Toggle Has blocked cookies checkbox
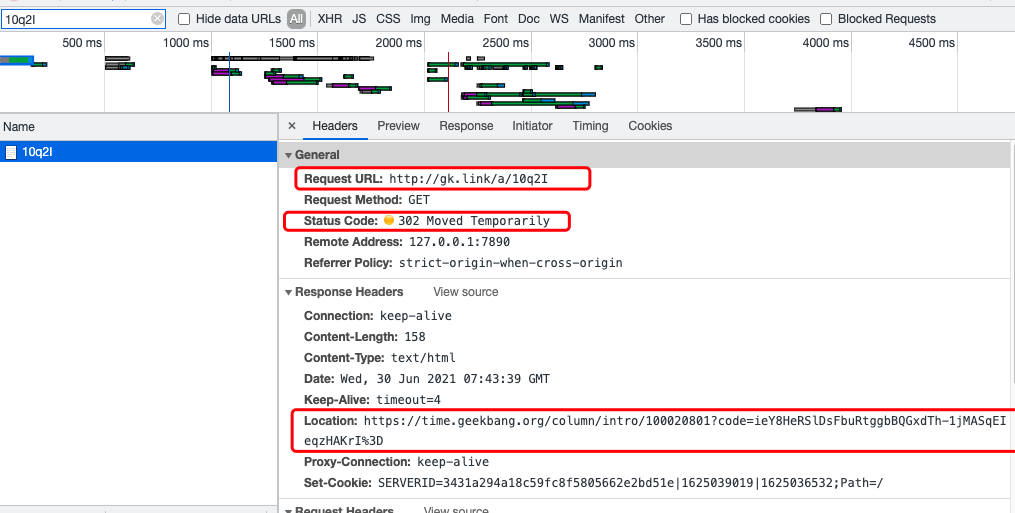 (686, 19)
